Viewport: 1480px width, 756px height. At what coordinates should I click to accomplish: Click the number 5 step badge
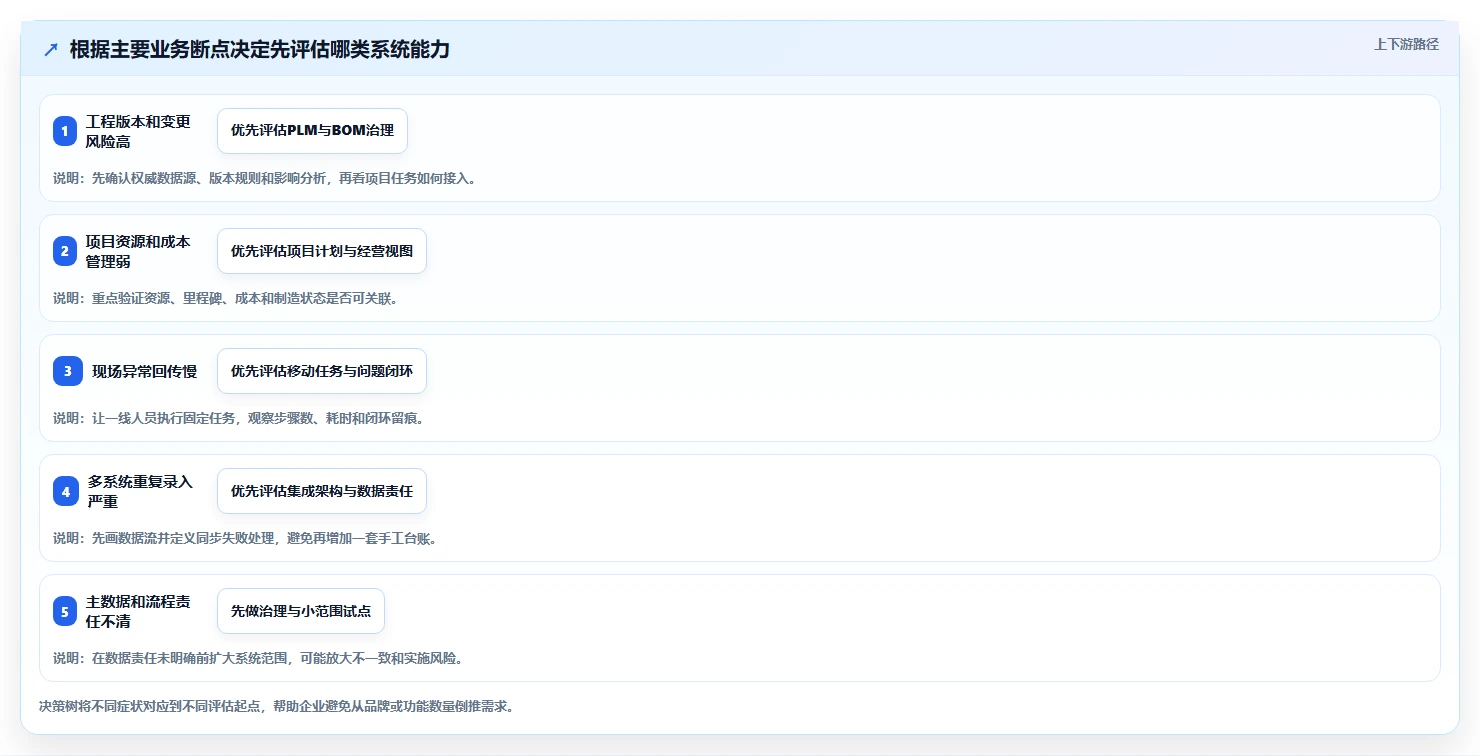[x=65, y=611]
